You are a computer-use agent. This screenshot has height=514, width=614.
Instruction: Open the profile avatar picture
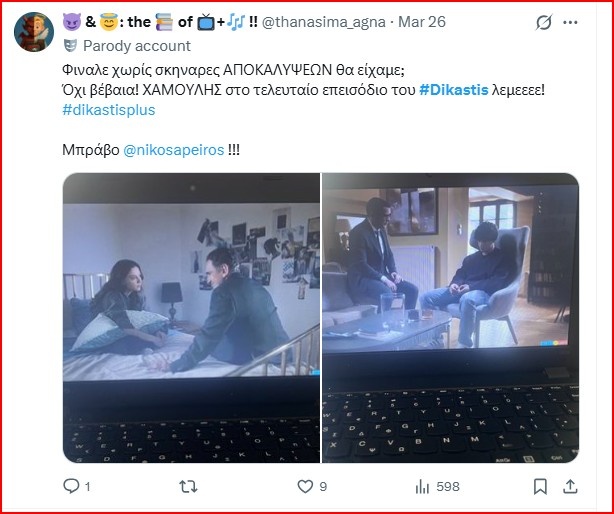click(x=34, y=32)
